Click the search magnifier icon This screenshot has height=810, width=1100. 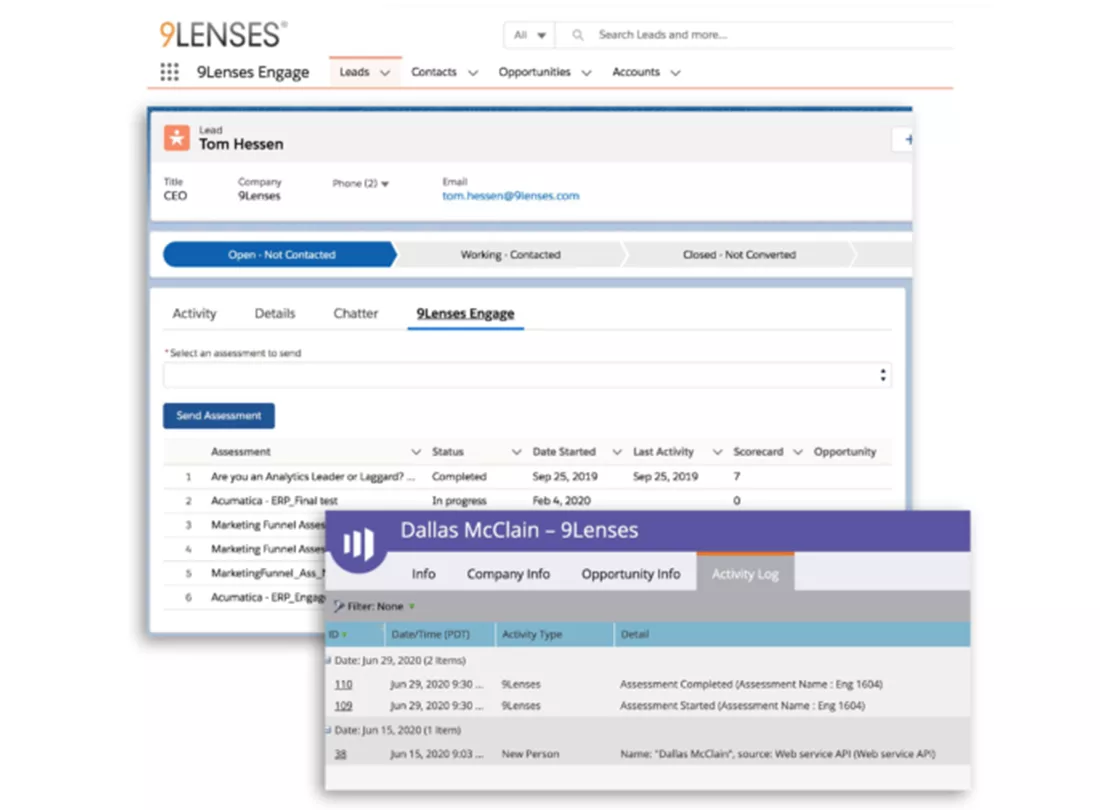577,35
